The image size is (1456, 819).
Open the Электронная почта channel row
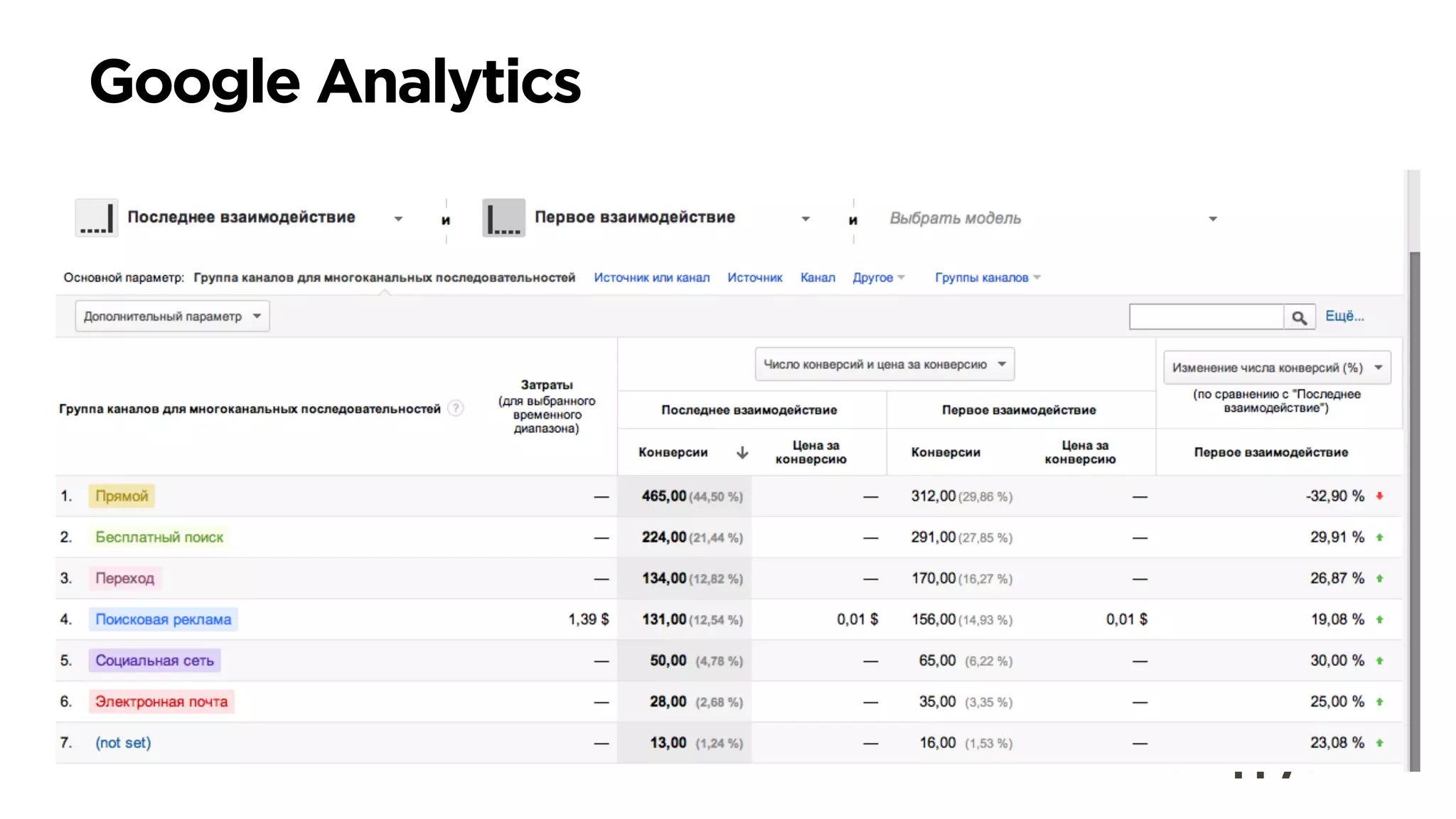(x=161, y=702)
